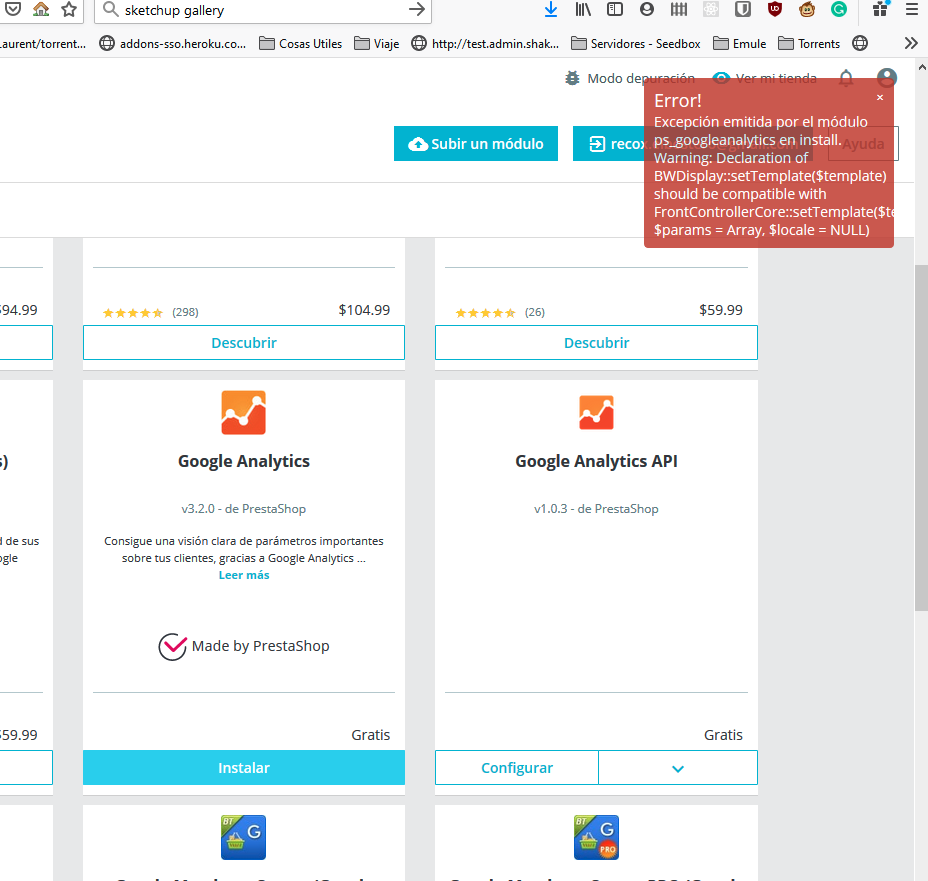Screen dimensions: 928x881
Task: Click the uBlock Origin shield icon
Action: [x=775, y=9]
